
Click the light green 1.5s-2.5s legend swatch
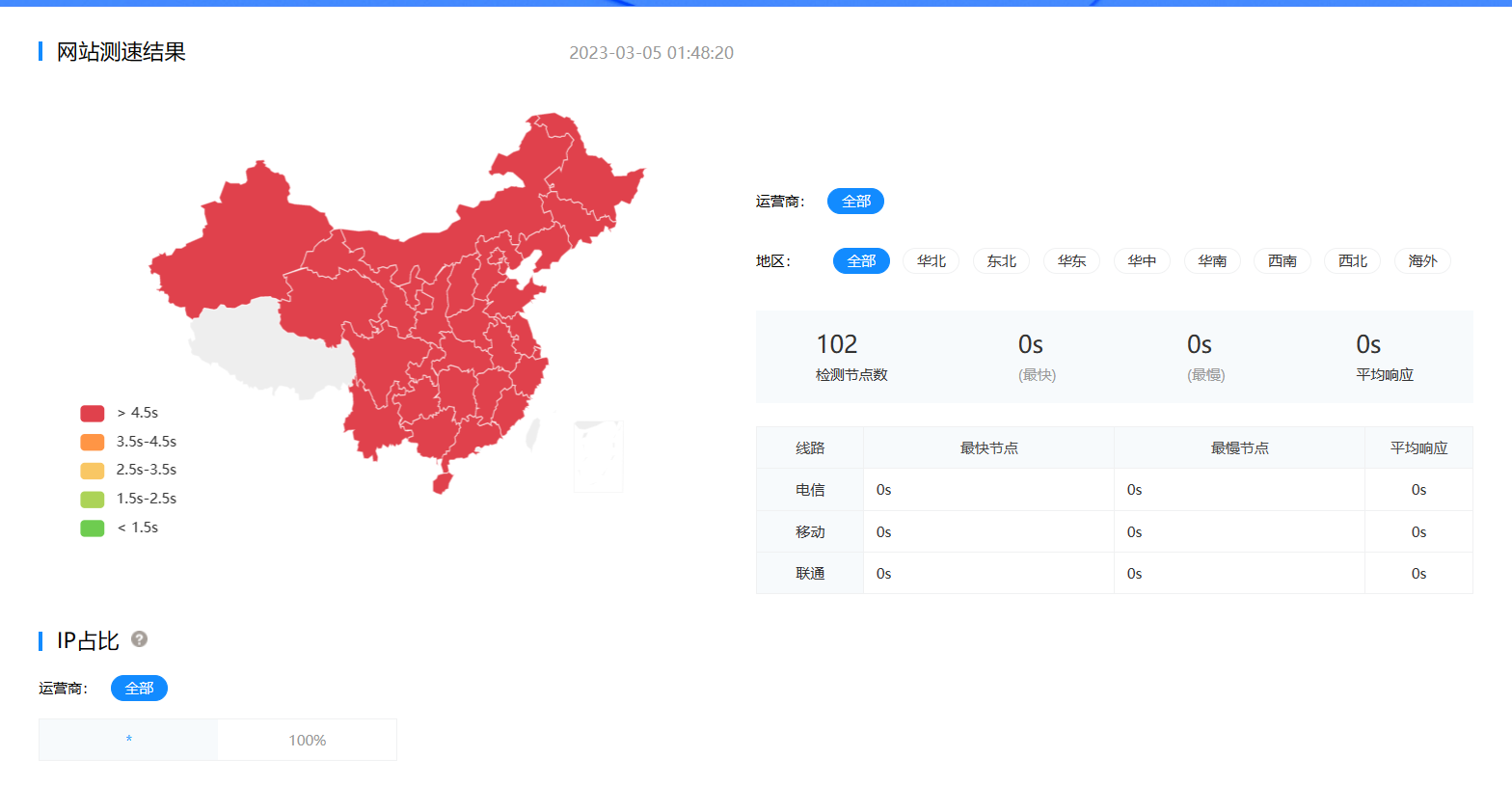coord(93,500)
